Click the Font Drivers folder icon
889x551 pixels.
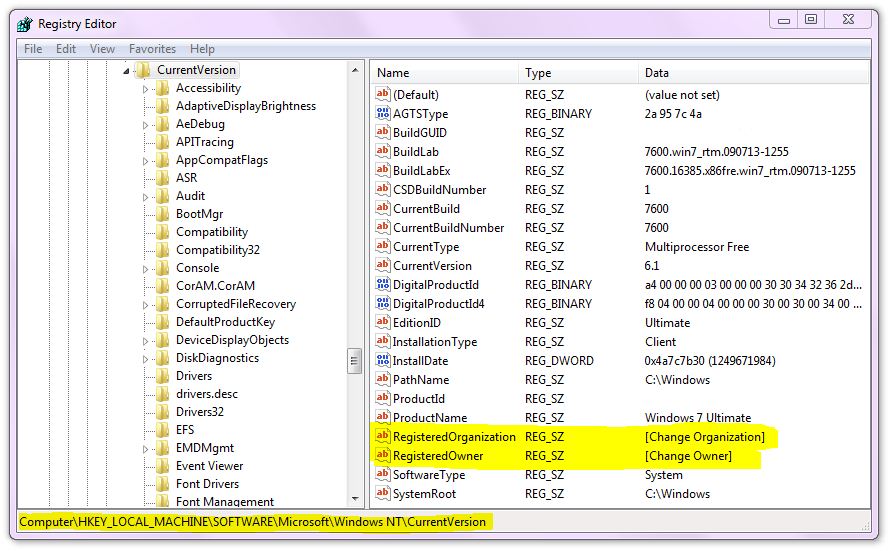tap(163, 484)
